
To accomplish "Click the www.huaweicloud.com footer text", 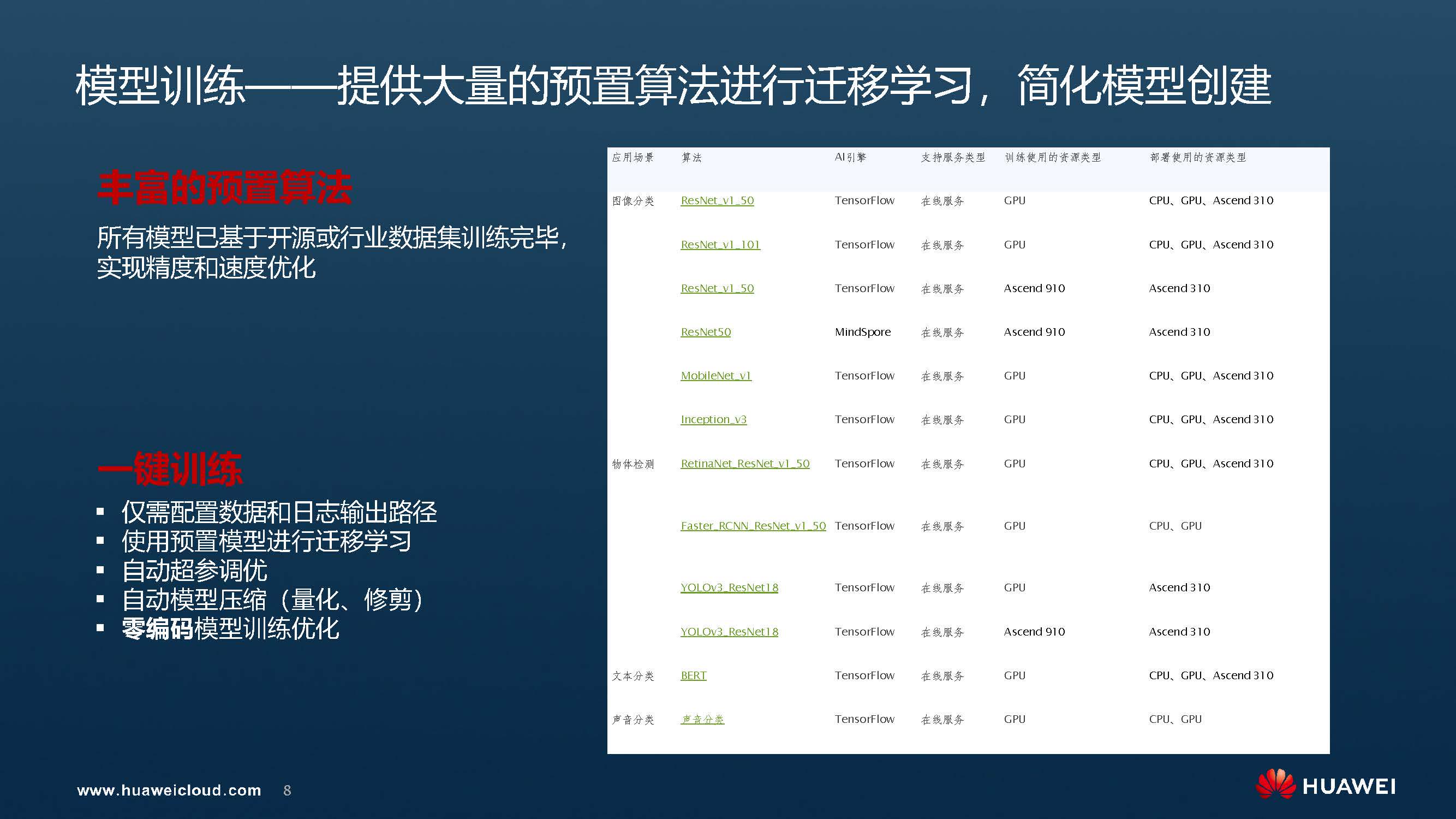I will (169, 790).
